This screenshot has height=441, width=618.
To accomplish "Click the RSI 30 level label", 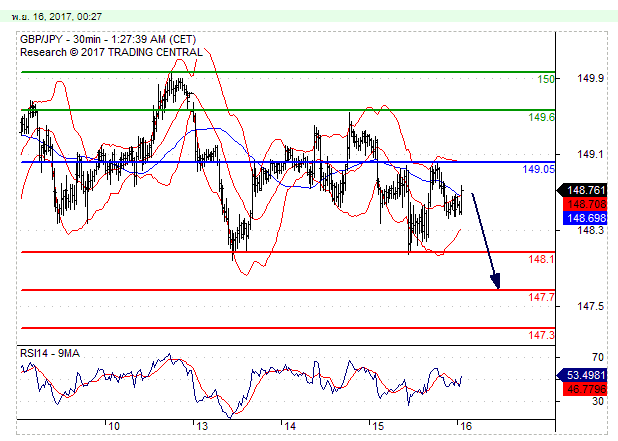I will click(x=598, y=401).
